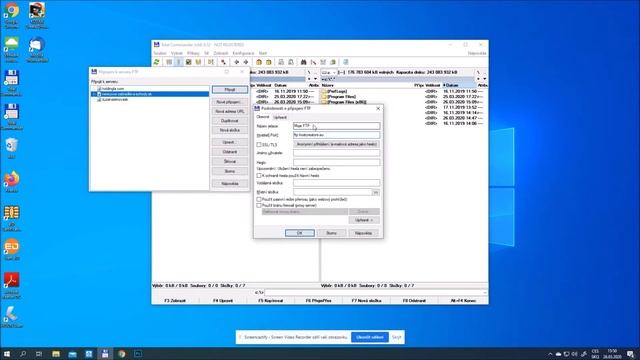
Task: Enable the use firewall (proxy server) checkbox
Action: tap(259, 205)
